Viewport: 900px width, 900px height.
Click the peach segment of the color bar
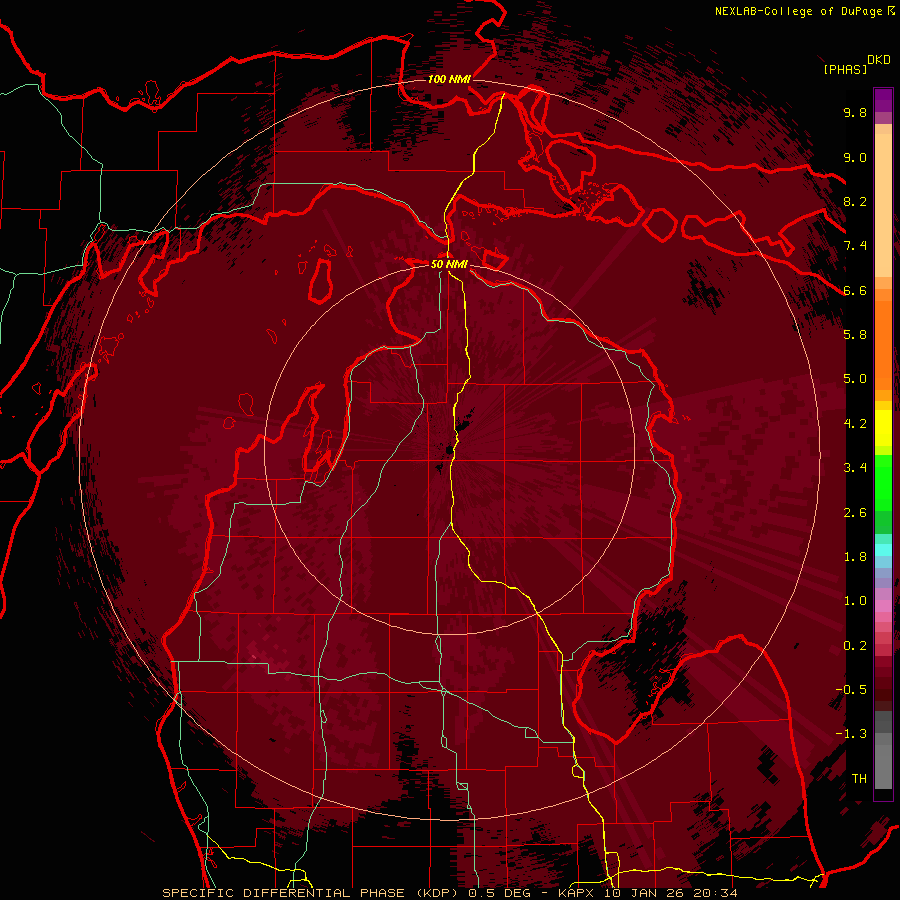[883, 205]
